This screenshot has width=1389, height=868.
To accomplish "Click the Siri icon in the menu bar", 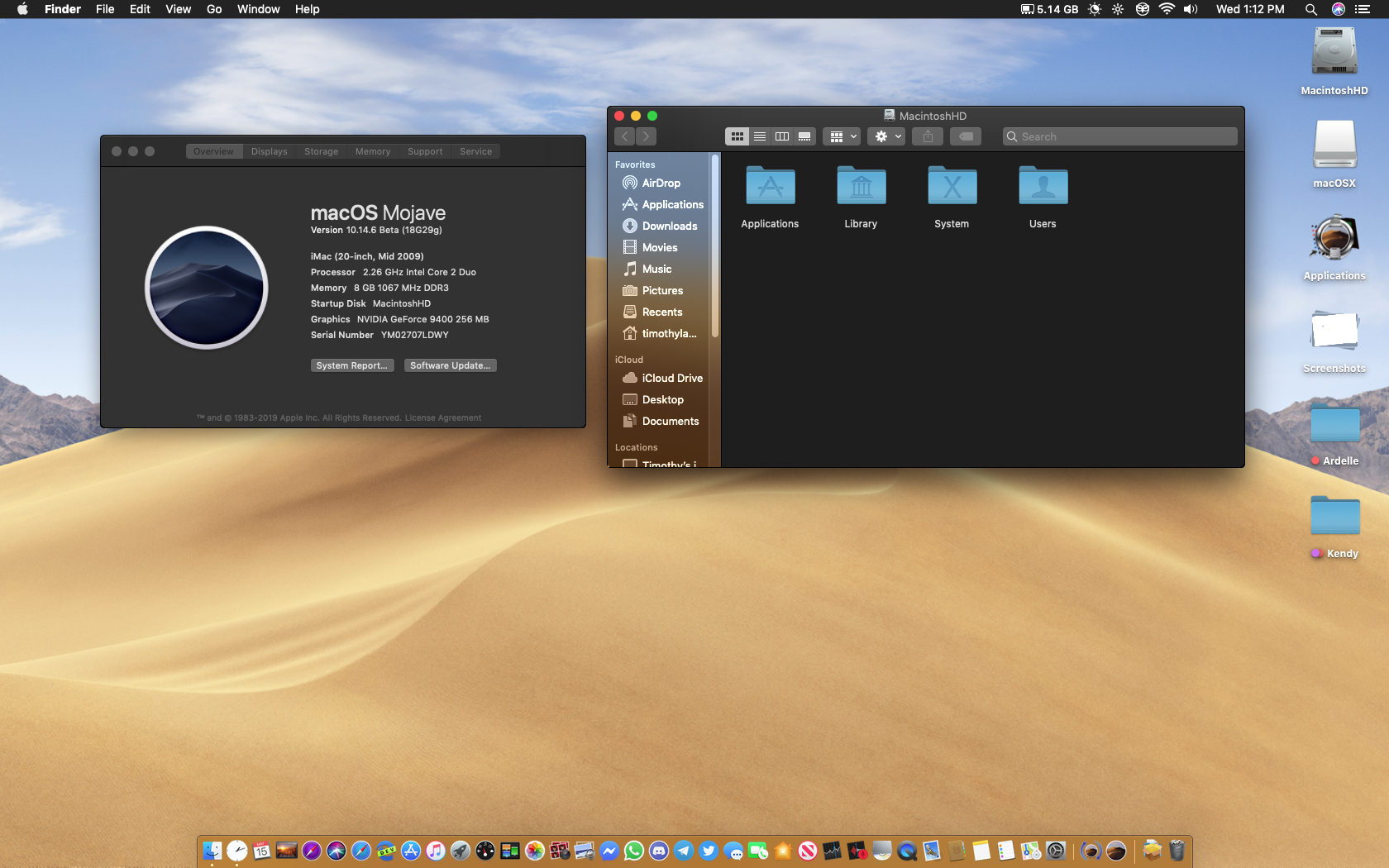I will pos(1338,9).
